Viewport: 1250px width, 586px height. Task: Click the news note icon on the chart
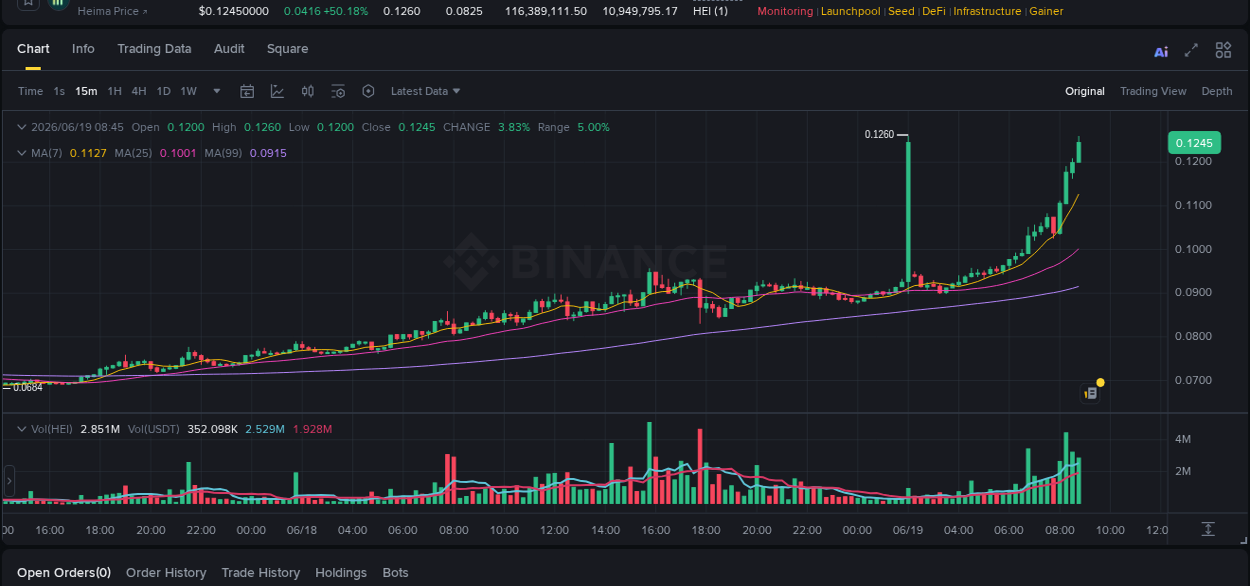[x=1091, y=394]
